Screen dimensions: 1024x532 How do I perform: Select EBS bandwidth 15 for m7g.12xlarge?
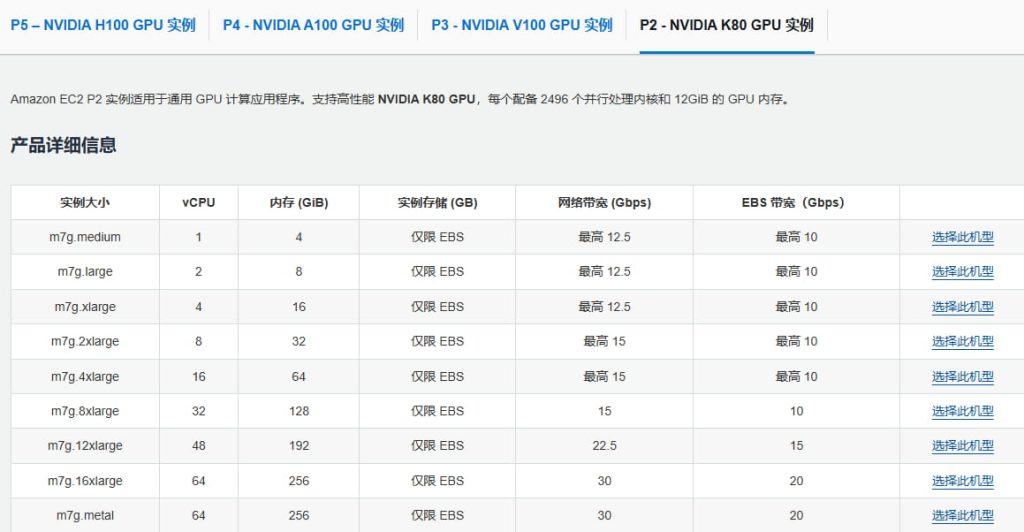click(796, 446)
